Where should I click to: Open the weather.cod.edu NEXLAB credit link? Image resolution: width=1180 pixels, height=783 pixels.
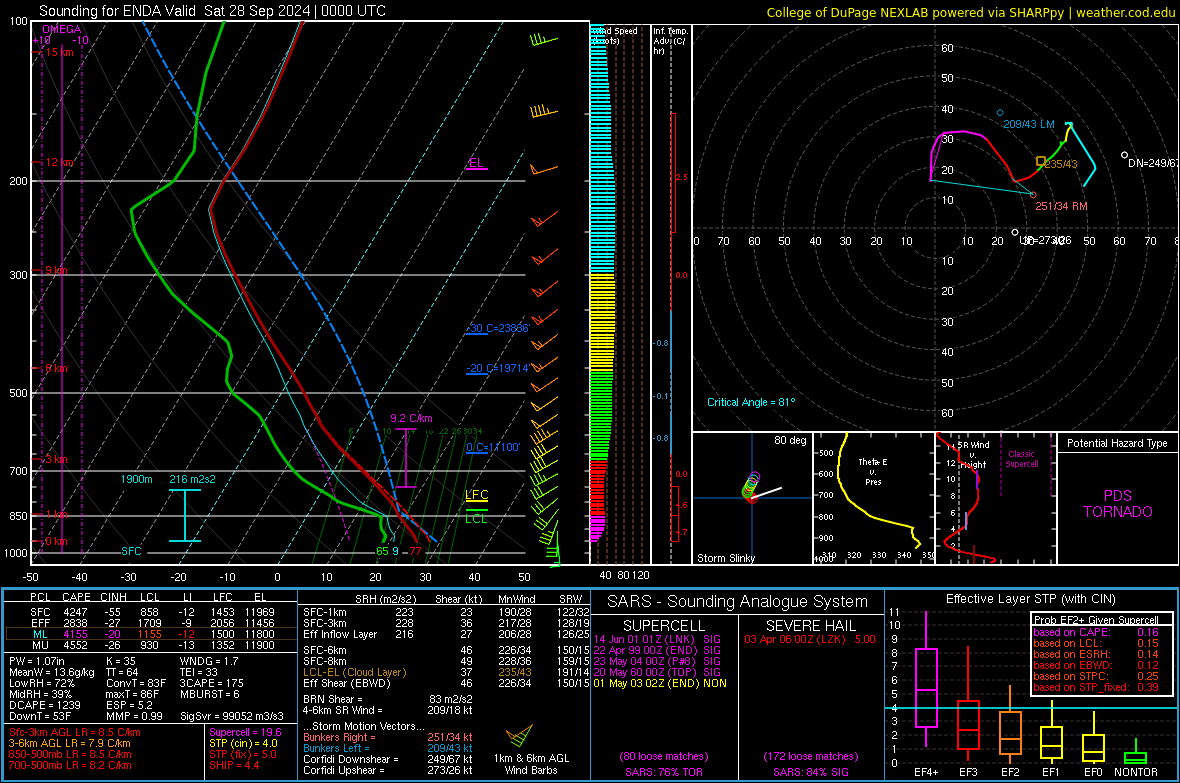(971, 12)
